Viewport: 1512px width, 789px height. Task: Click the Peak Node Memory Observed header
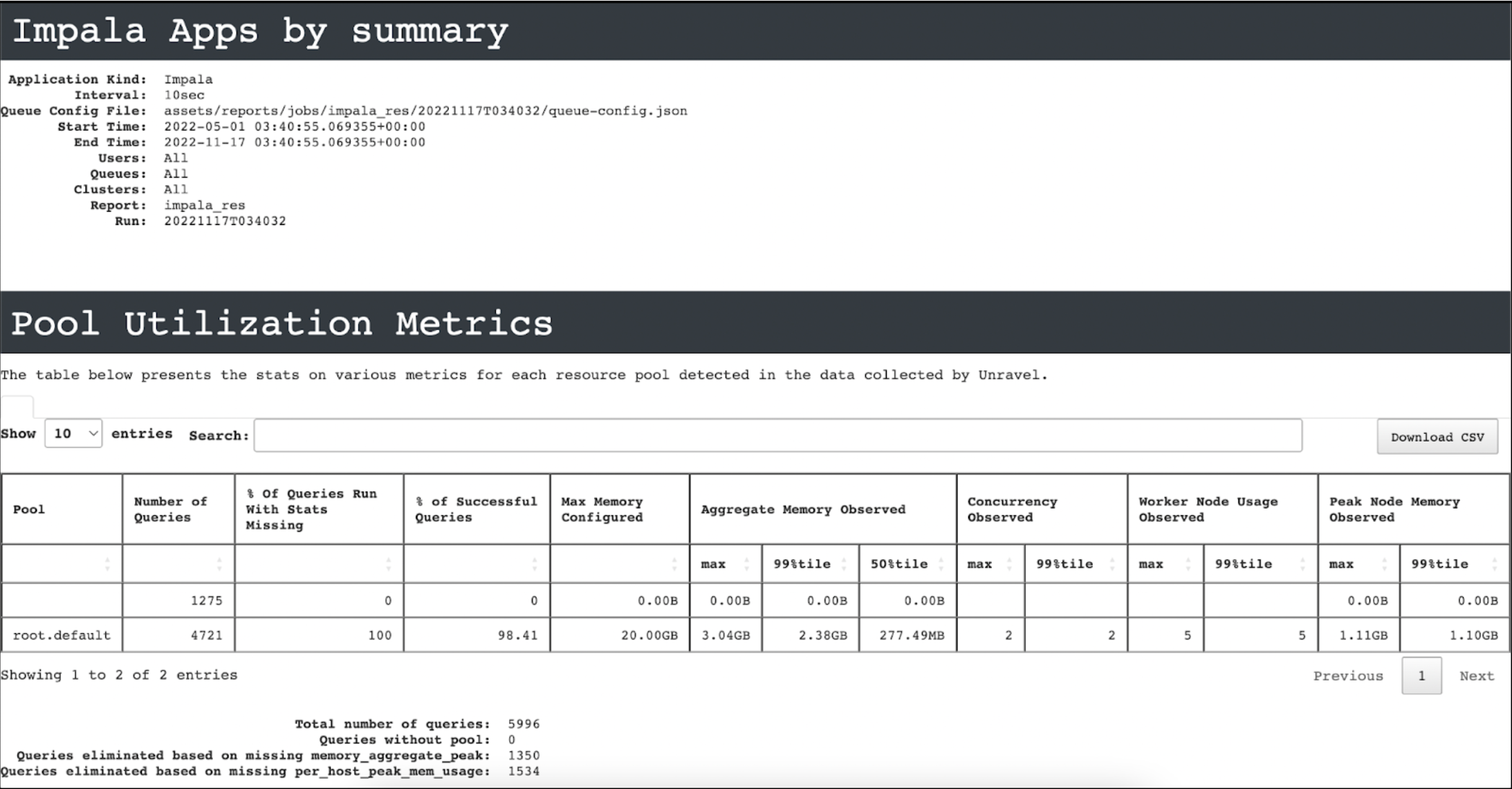(1414, 509)
